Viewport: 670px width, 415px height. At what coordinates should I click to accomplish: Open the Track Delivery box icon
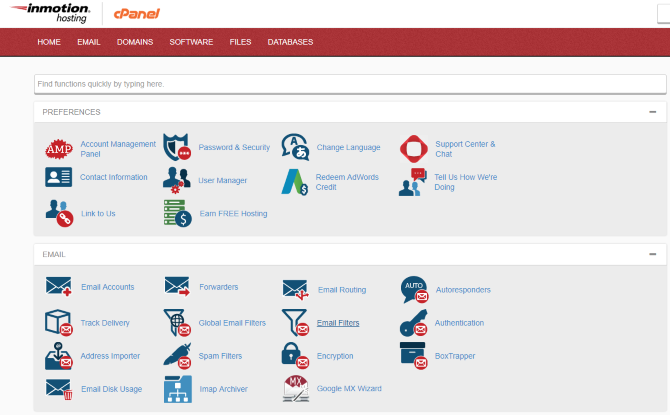[59, 323]
